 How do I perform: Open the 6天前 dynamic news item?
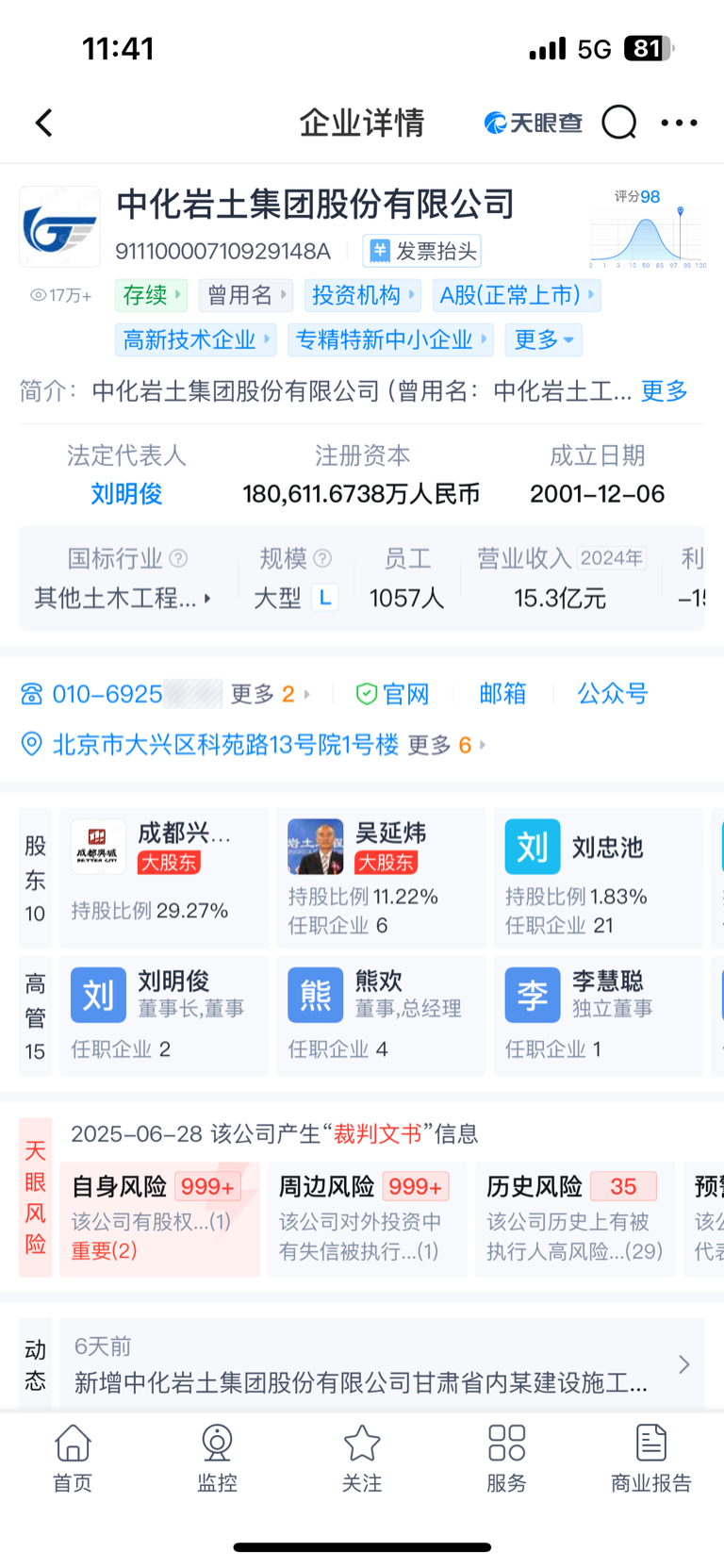coord(382,1365)
